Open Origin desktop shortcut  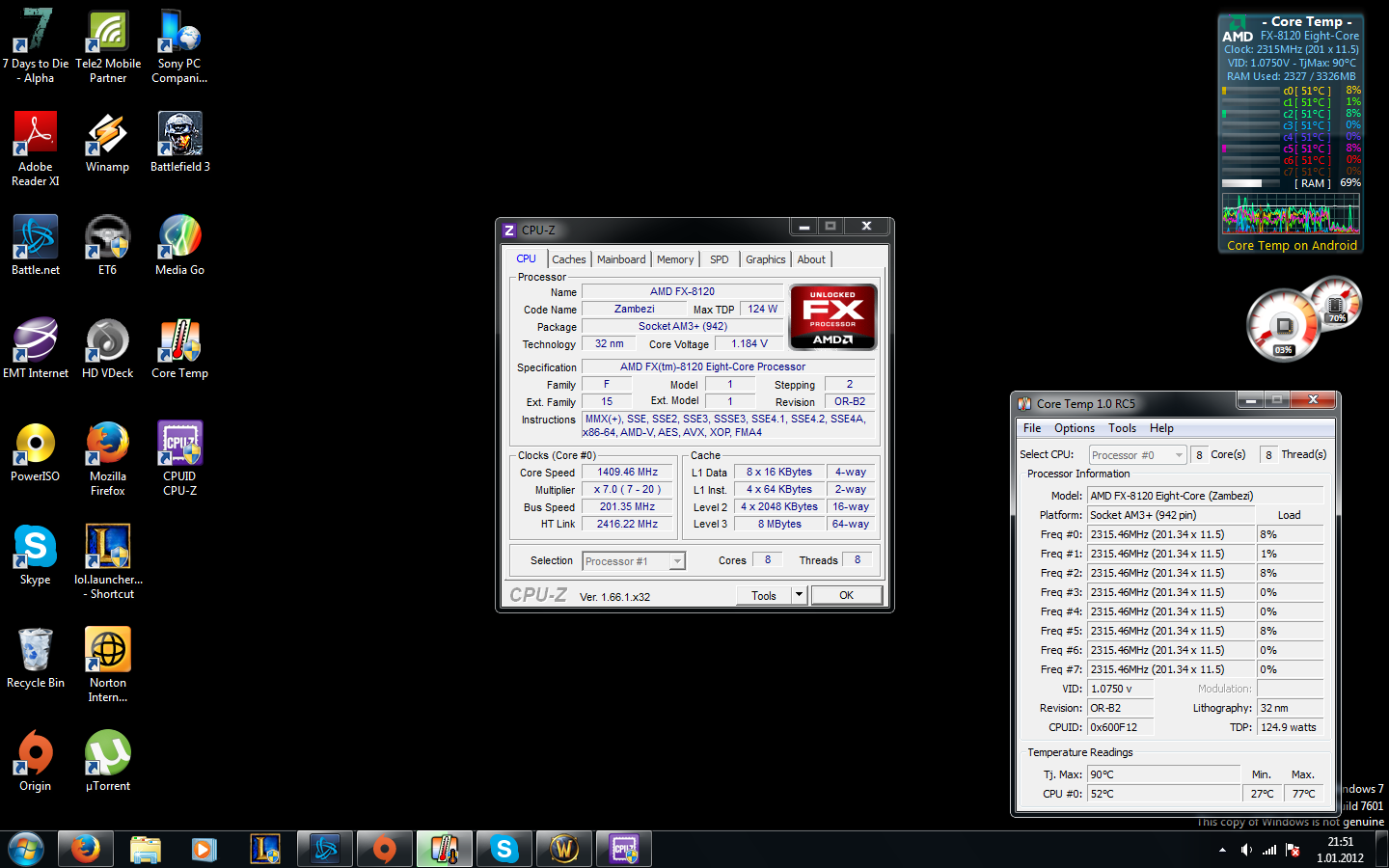[36, 762]
